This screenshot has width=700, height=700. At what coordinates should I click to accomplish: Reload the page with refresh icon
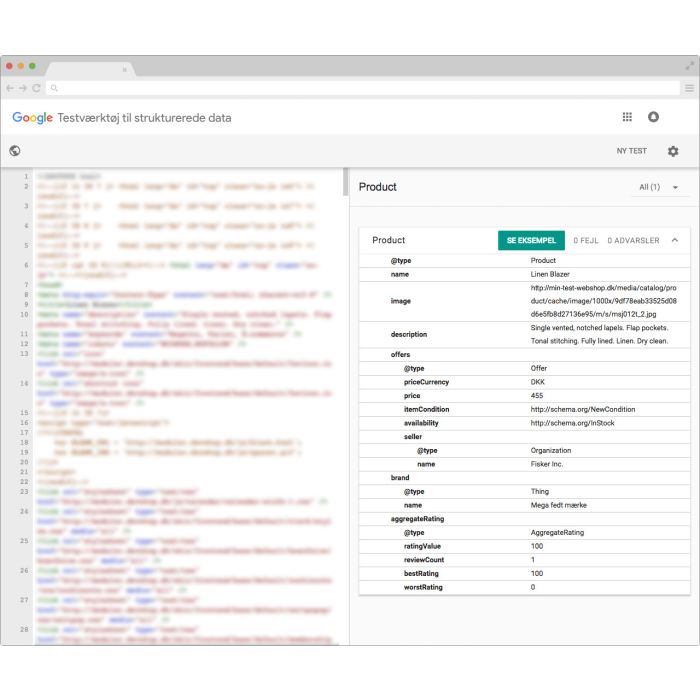point(37,88)
